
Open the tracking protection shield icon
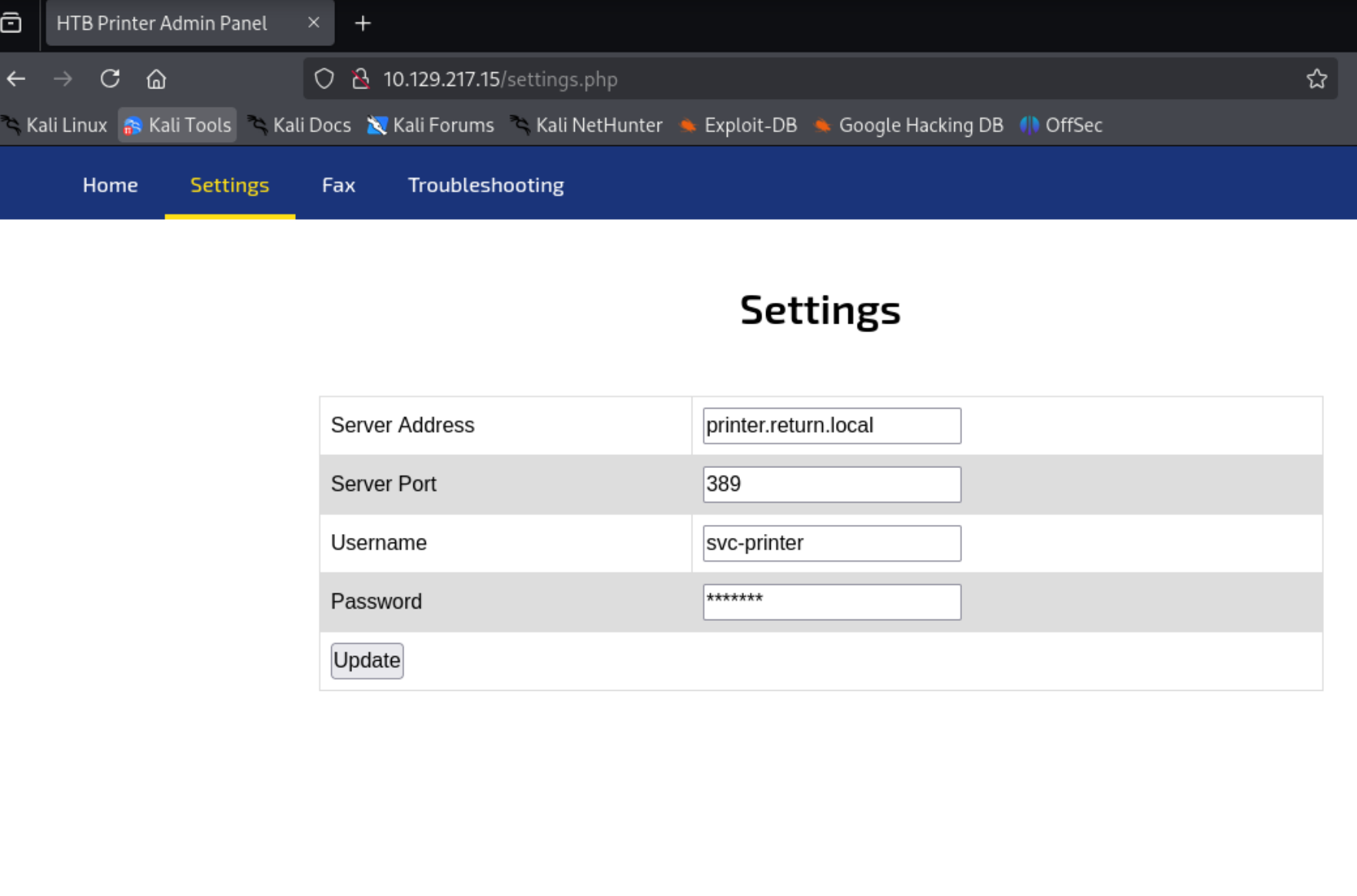[x=324, y=79]
